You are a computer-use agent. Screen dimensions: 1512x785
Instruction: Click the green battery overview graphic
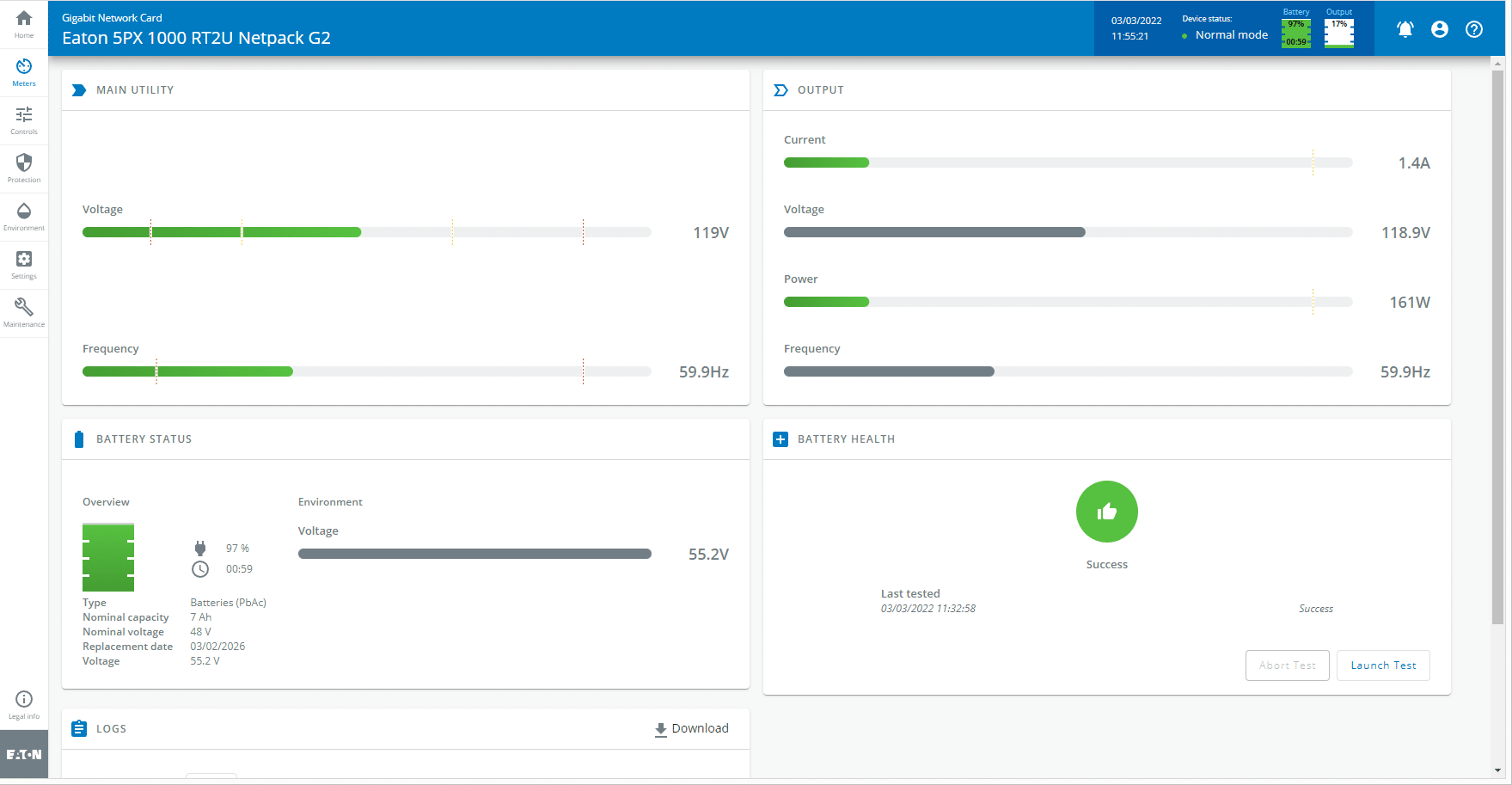(108, 557)
